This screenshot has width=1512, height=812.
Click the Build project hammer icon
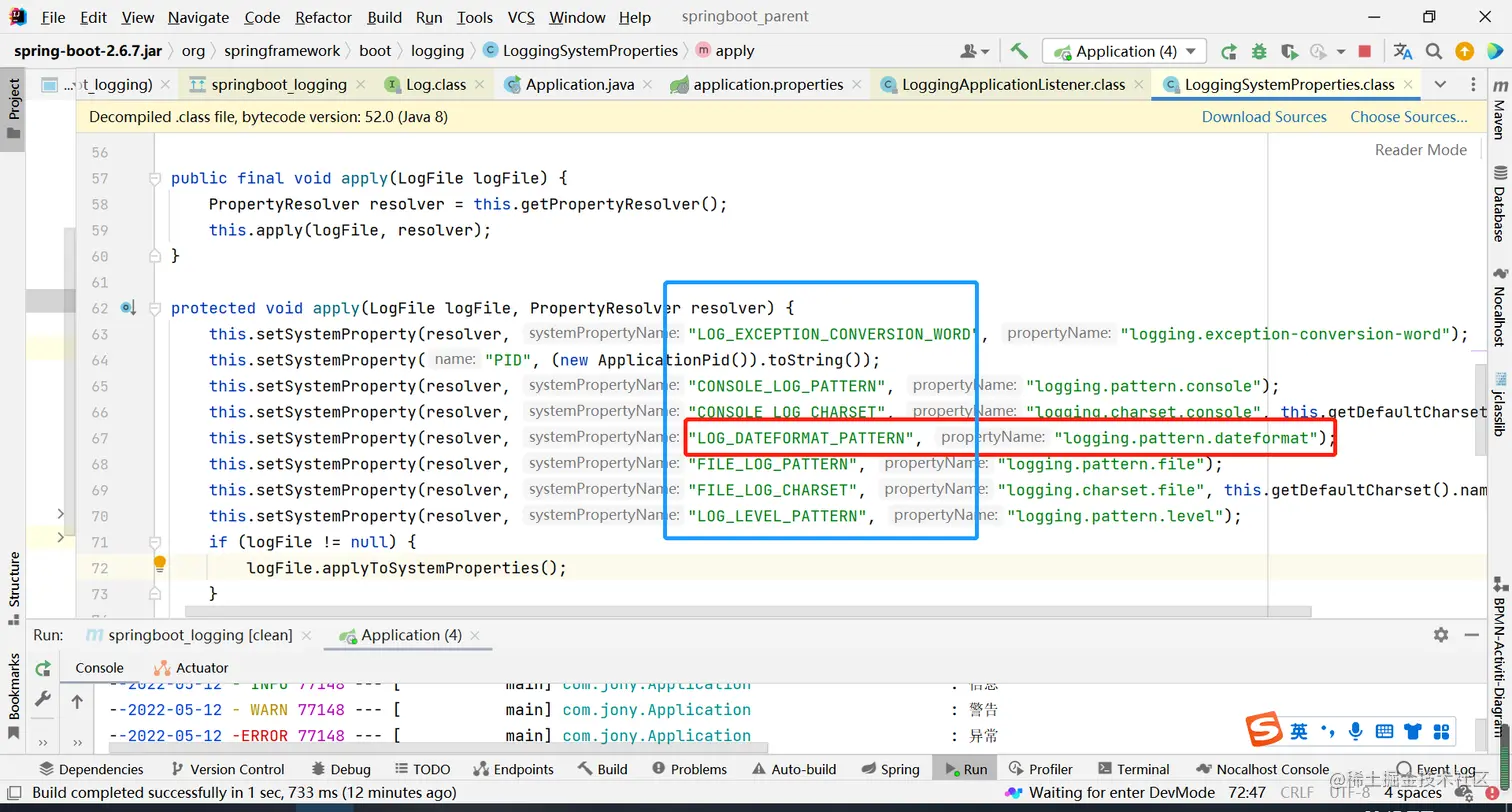1019,51
